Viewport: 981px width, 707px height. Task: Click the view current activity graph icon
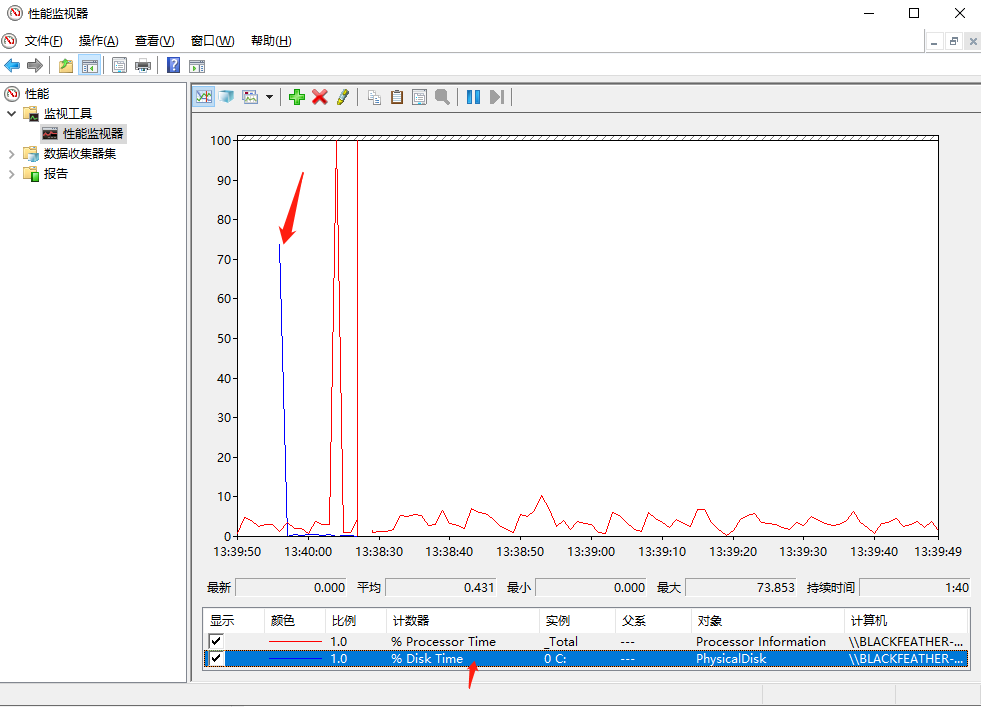(x=203, y=97)
